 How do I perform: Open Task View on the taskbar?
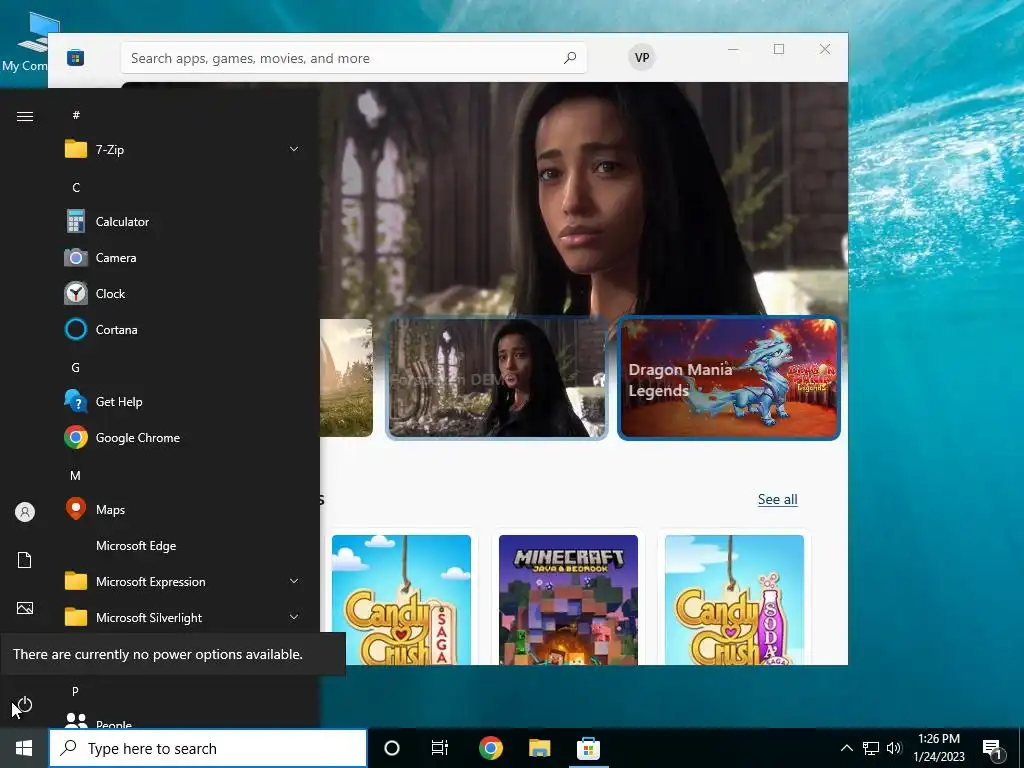[x=440, y=748]
